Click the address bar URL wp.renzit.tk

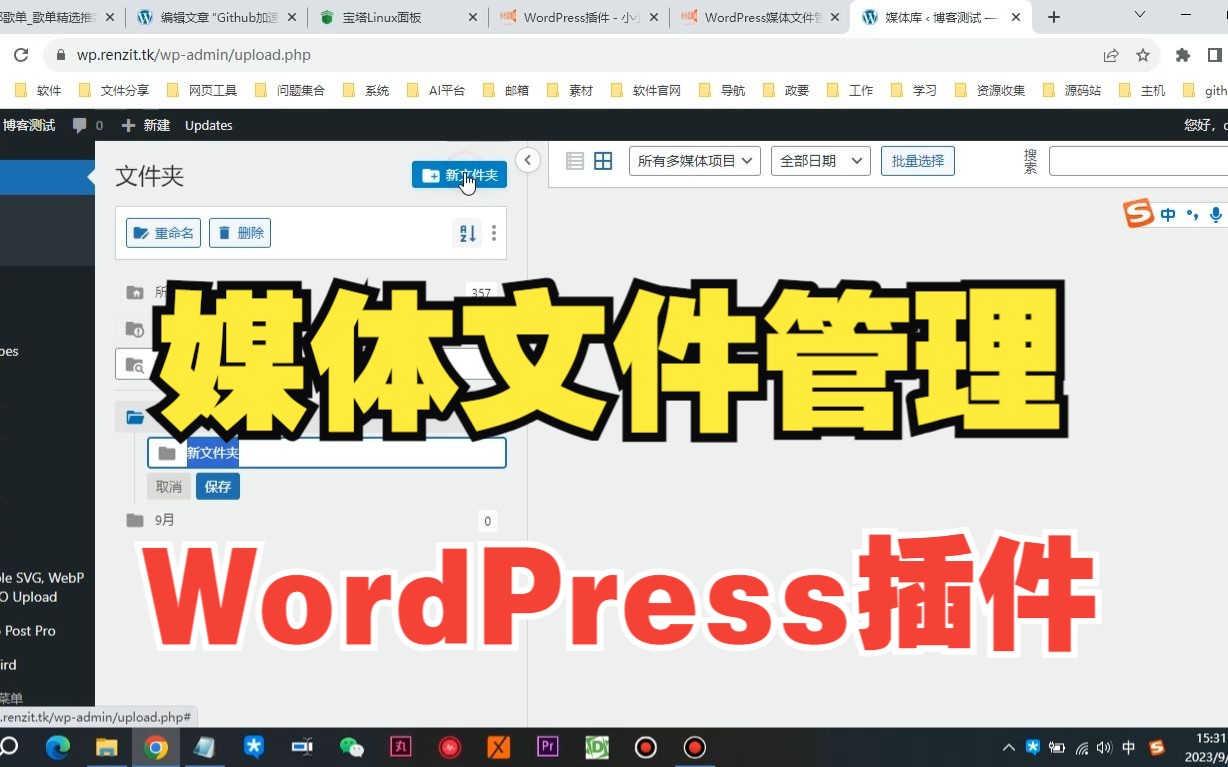pos(194,56)
